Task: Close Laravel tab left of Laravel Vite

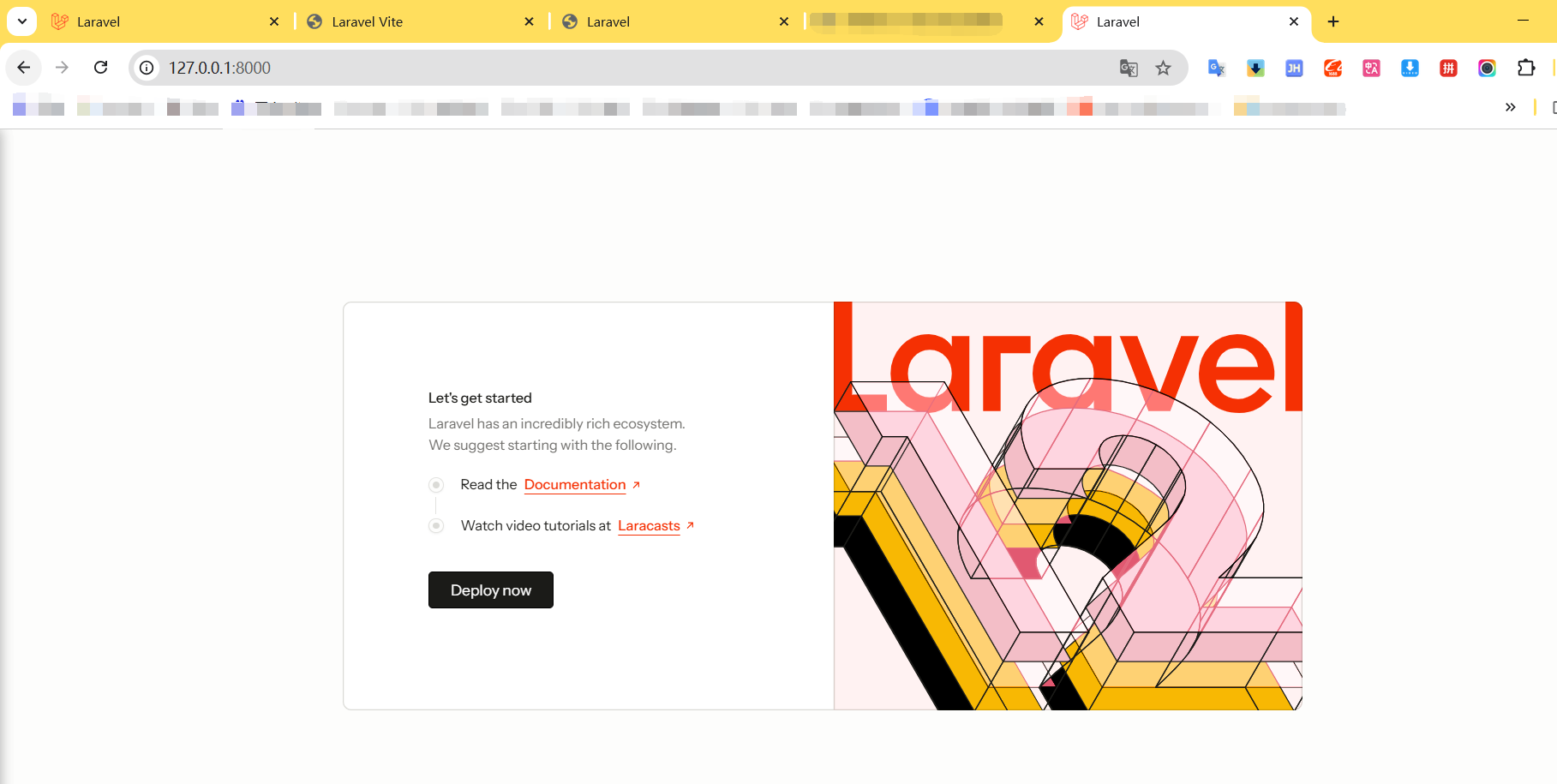Action: 274,21
